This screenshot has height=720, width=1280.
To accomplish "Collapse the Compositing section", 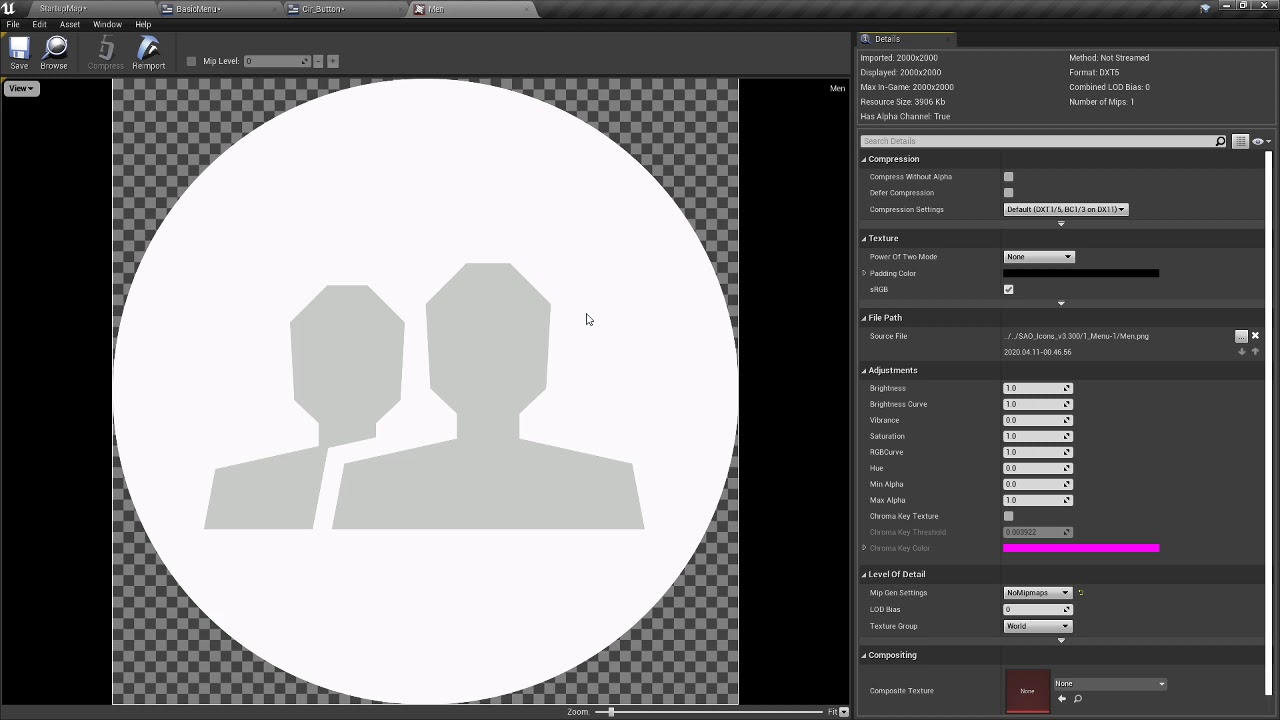I will [864, 655].
